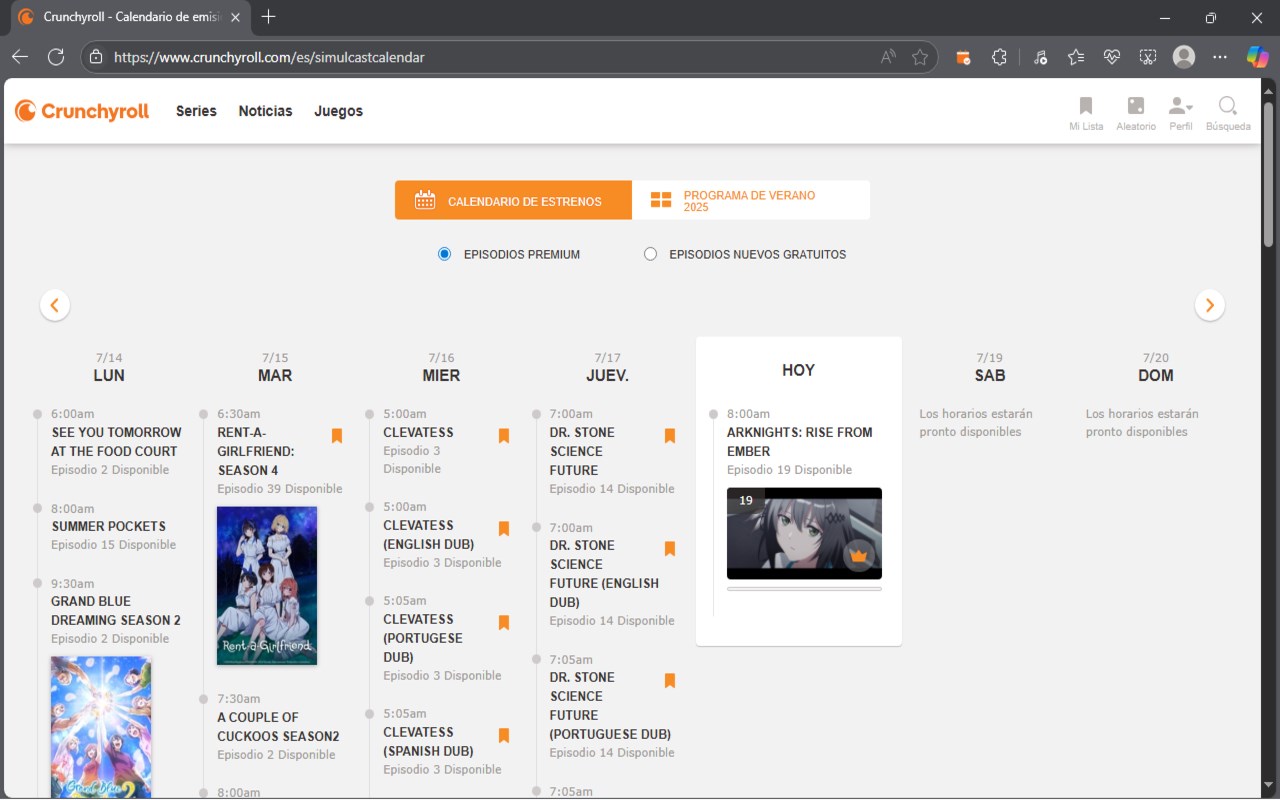Click the HOY day header
The height and width of the screenshot is (800, 1280).
click(798, 370)
